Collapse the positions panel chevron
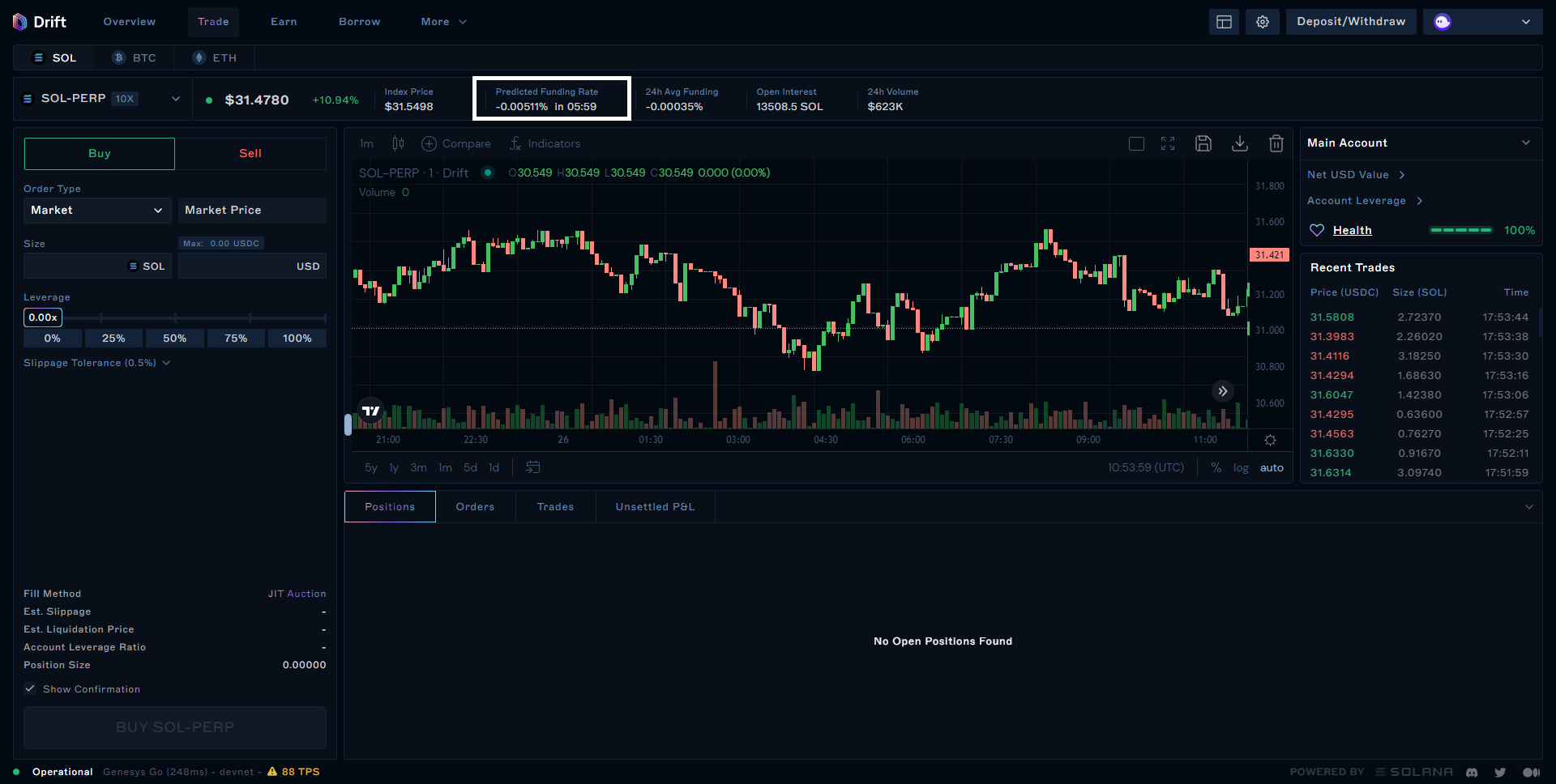 point(1529,507)
